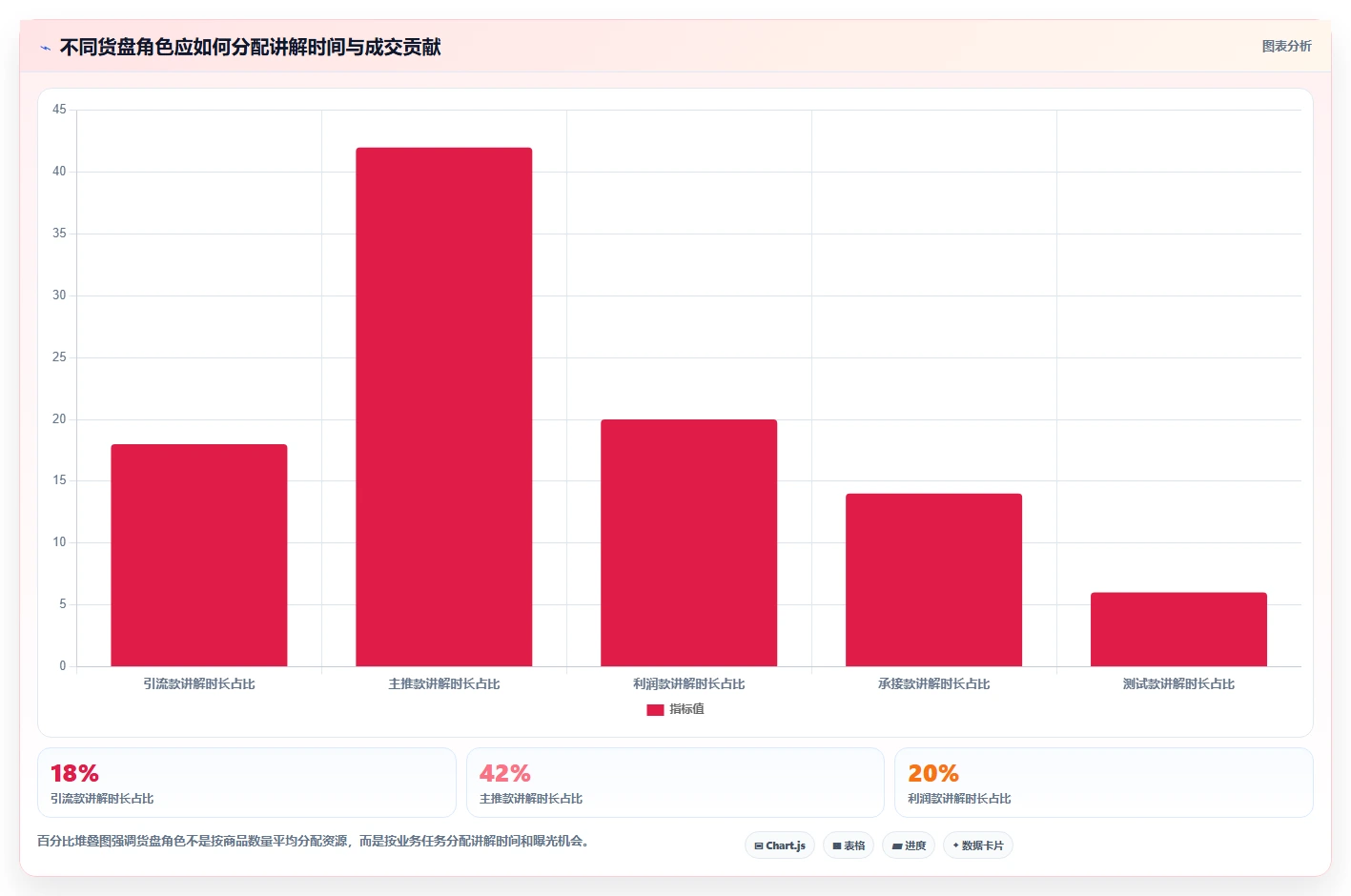
Task: Click the y-axis value 20
Action: point(59,419)
